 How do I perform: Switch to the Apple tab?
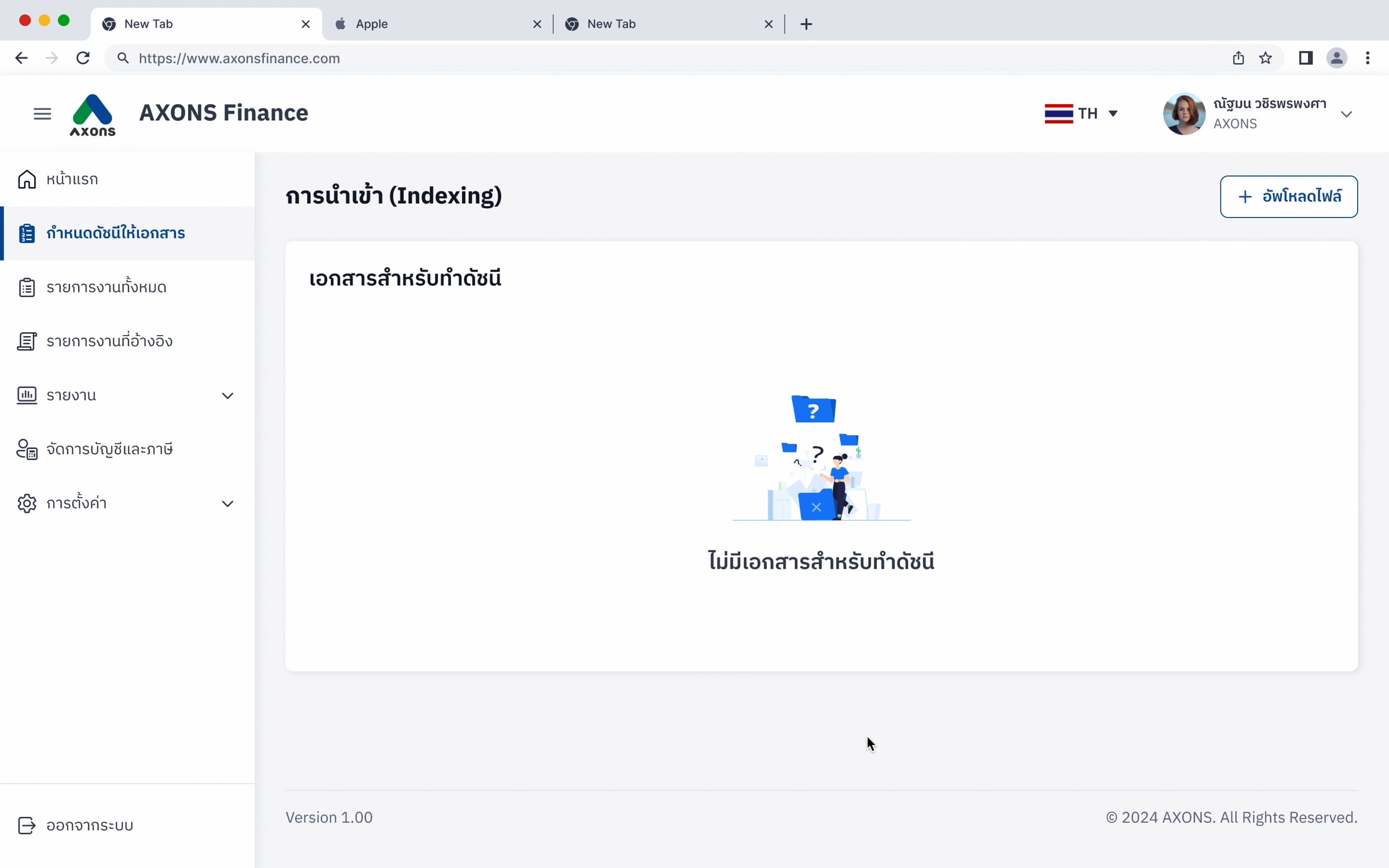(428, 24)
